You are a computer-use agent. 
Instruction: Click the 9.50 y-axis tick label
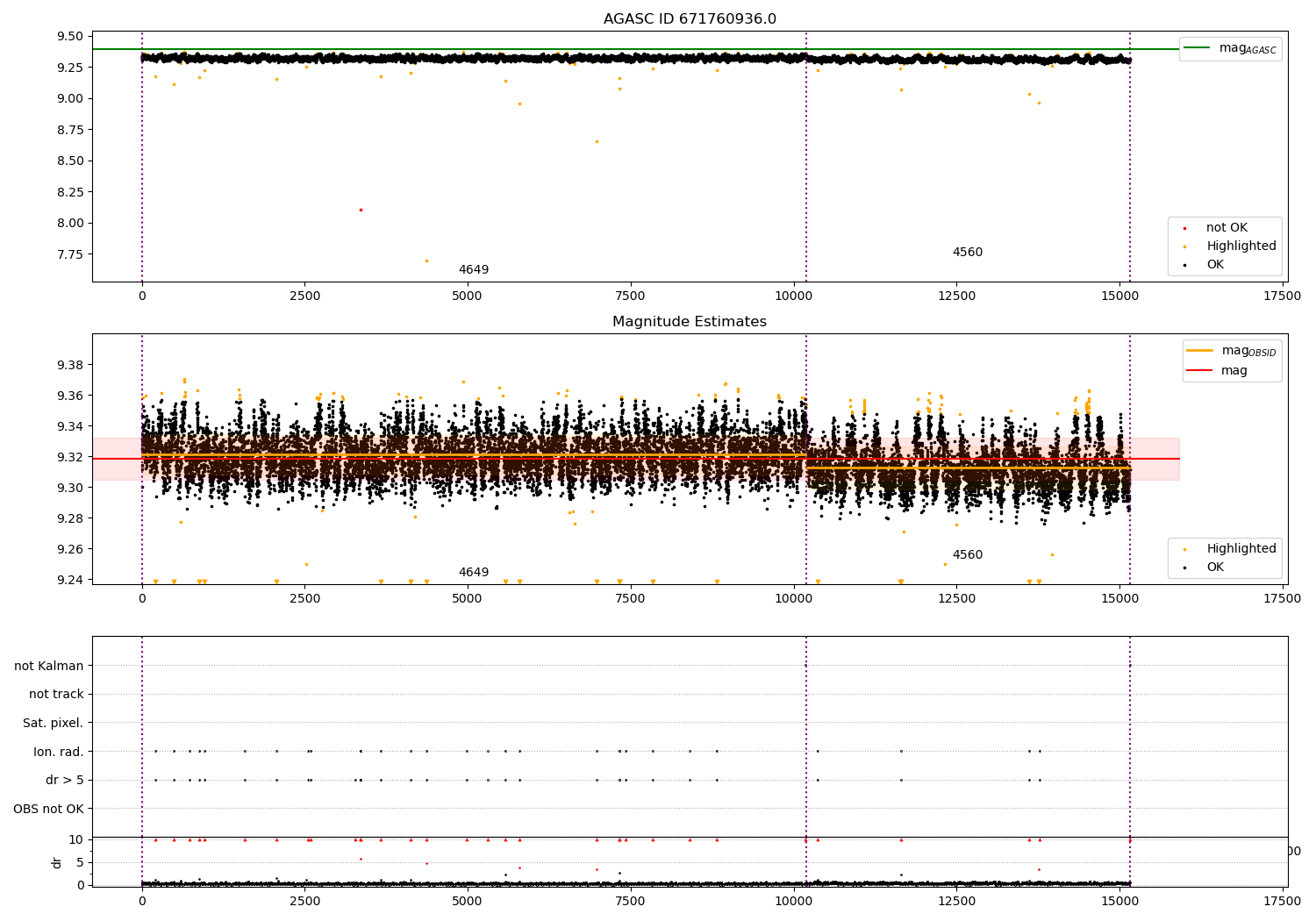[x=70, y=37]
